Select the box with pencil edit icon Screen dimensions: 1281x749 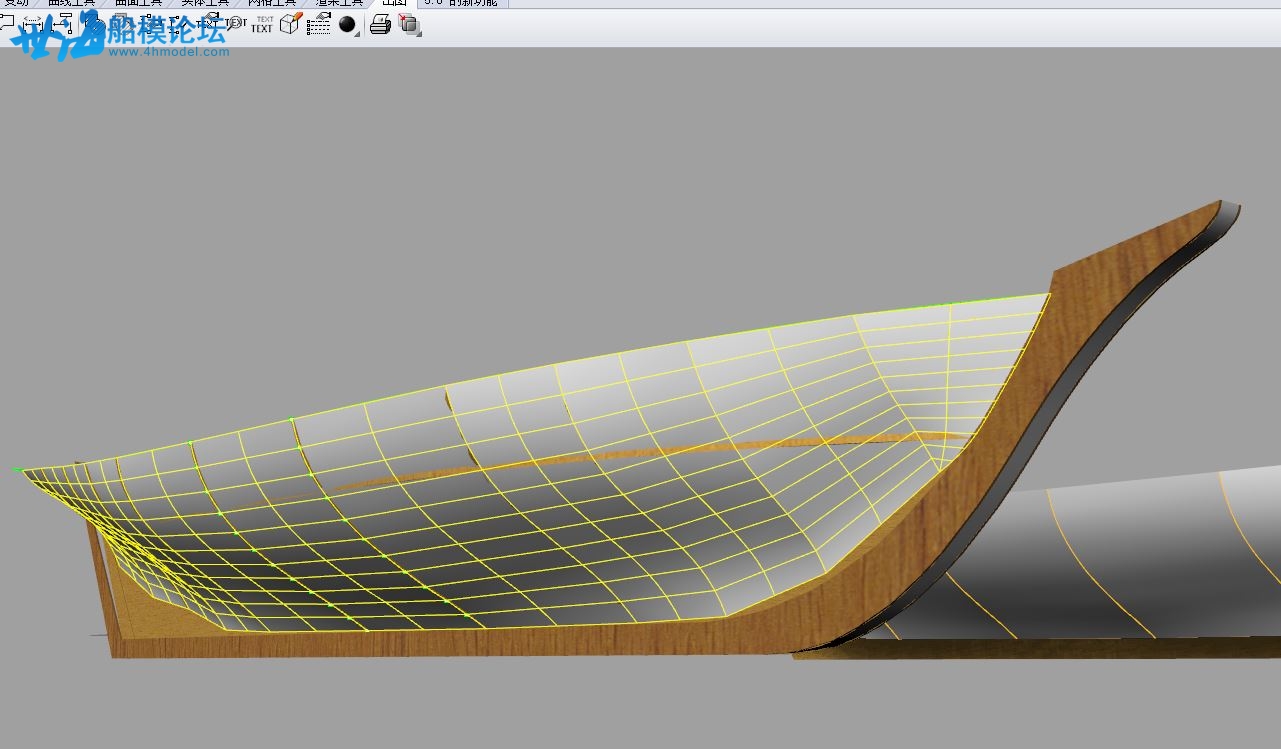(x=291, y=23)
